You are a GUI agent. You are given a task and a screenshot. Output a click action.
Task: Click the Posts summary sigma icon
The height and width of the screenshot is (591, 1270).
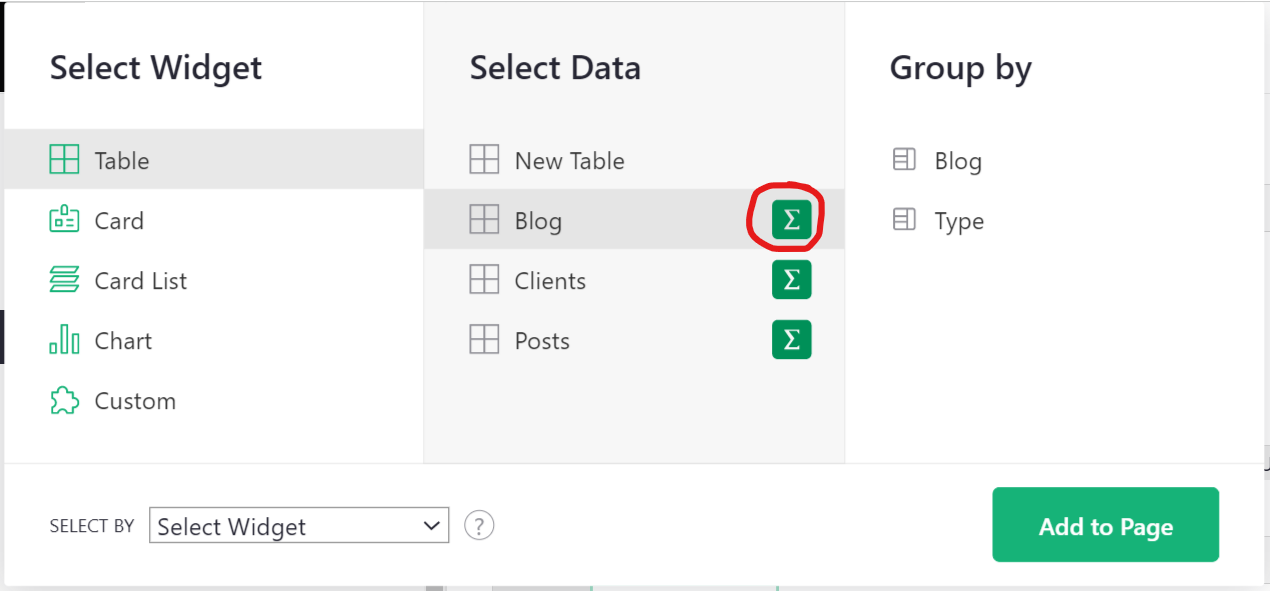point(791,340)
